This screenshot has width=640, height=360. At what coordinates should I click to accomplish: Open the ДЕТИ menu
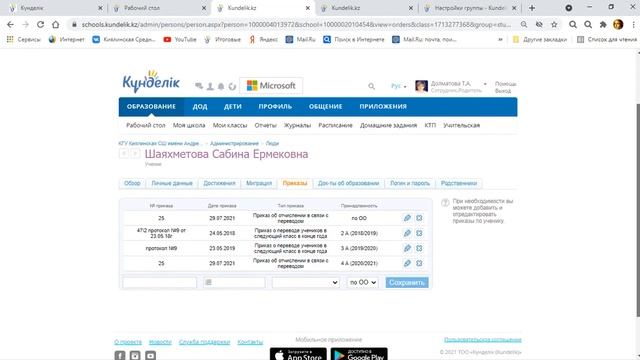pyautogui.click(x=233, y=107)
